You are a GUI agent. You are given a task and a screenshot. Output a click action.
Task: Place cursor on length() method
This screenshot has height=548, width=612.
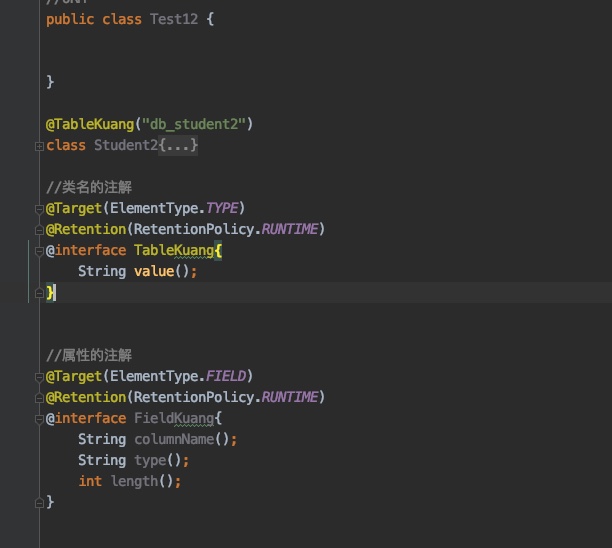click(138, 481)
